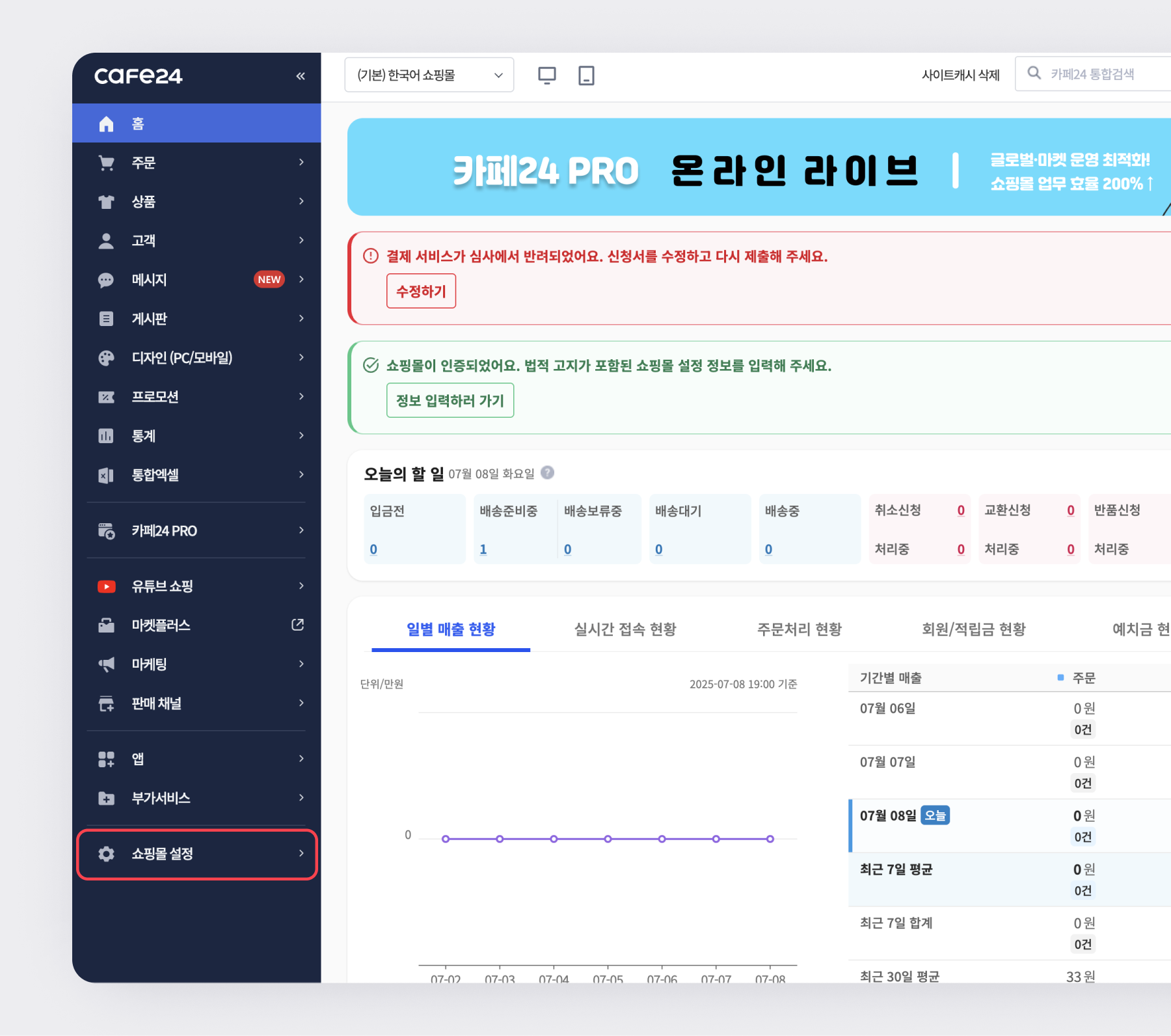
Task: Open the PC desktop preview icon
Action: (x=547, y=75)
